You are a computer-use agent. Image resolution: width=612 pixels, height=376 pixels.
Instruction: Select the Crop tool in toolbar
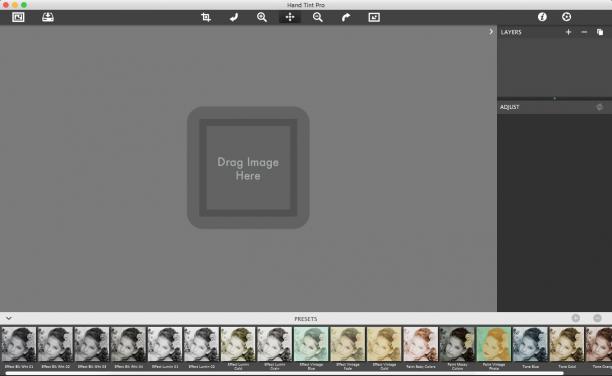coord(206,17)
